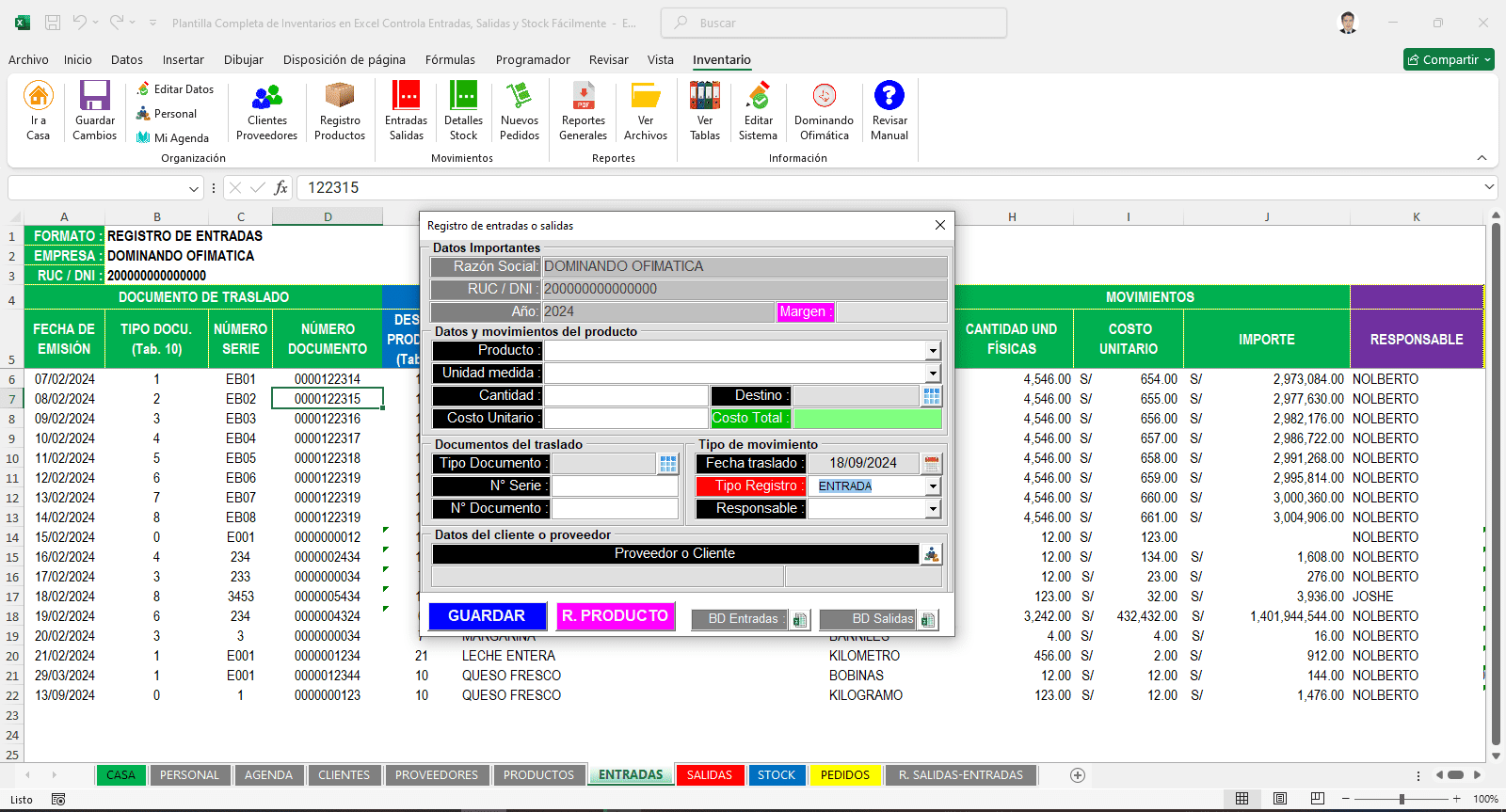Open the PEDIDOS sheet tab
The width and height of the screenshot is (1506, 812).
point(845,775)
